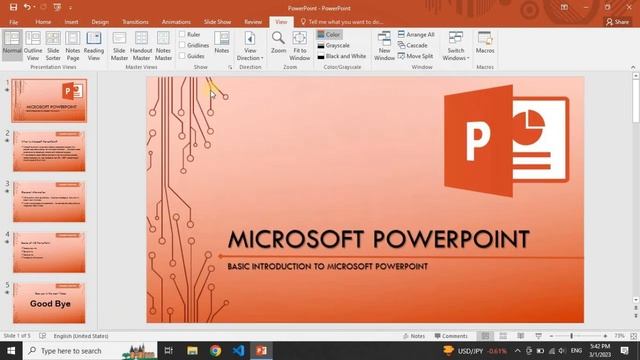The width and height of the screenshot is (640, 360).
Task: Enable the Gridlines checkbox
Action: point(182,45)
